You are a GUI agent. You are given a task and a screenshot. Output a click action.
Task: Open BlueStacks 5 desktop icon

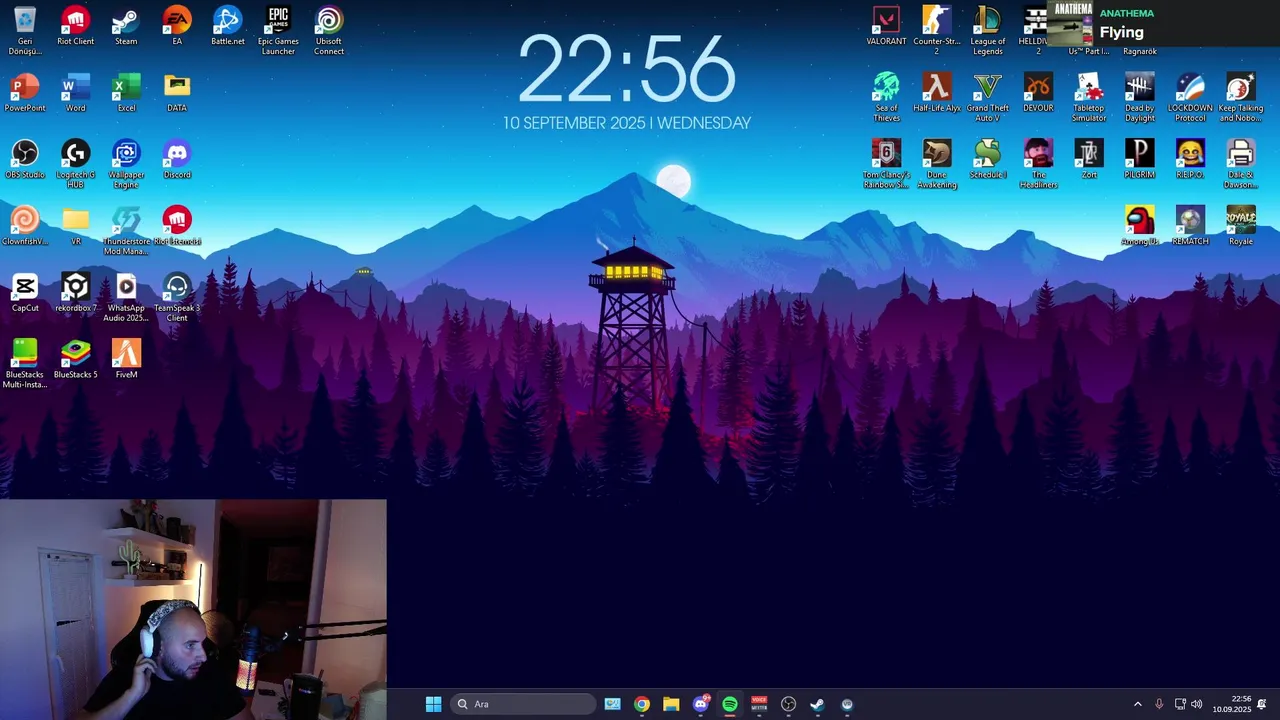[75, 360]
